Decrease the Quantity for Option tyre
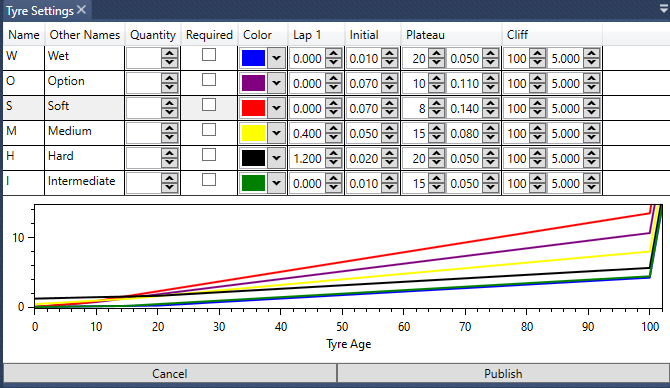Image resolution: width=670 pixels, height=388 pixels. (x=170, y=88)
